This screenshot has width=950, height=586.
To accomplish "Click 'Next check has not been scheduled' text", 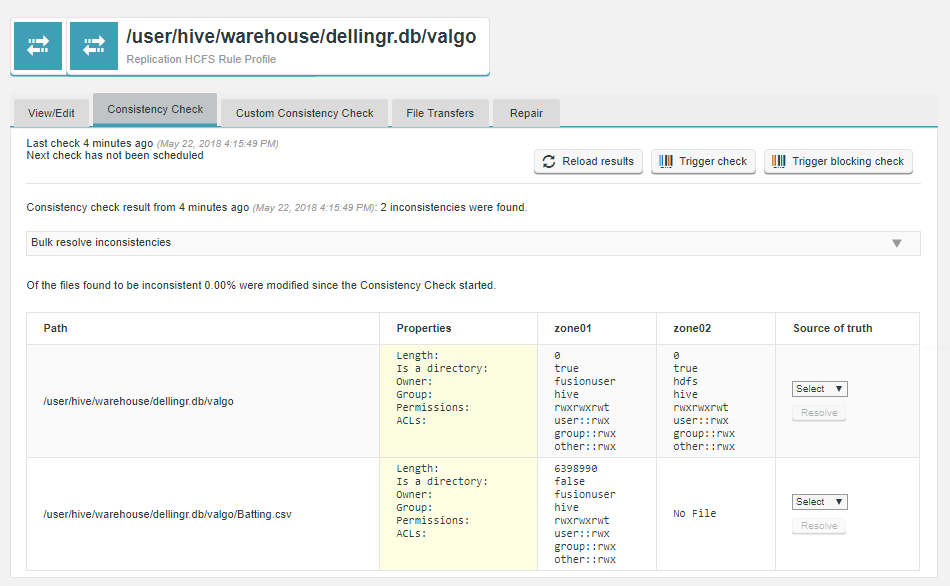I will pyautogui.click(x=115, y=156).
